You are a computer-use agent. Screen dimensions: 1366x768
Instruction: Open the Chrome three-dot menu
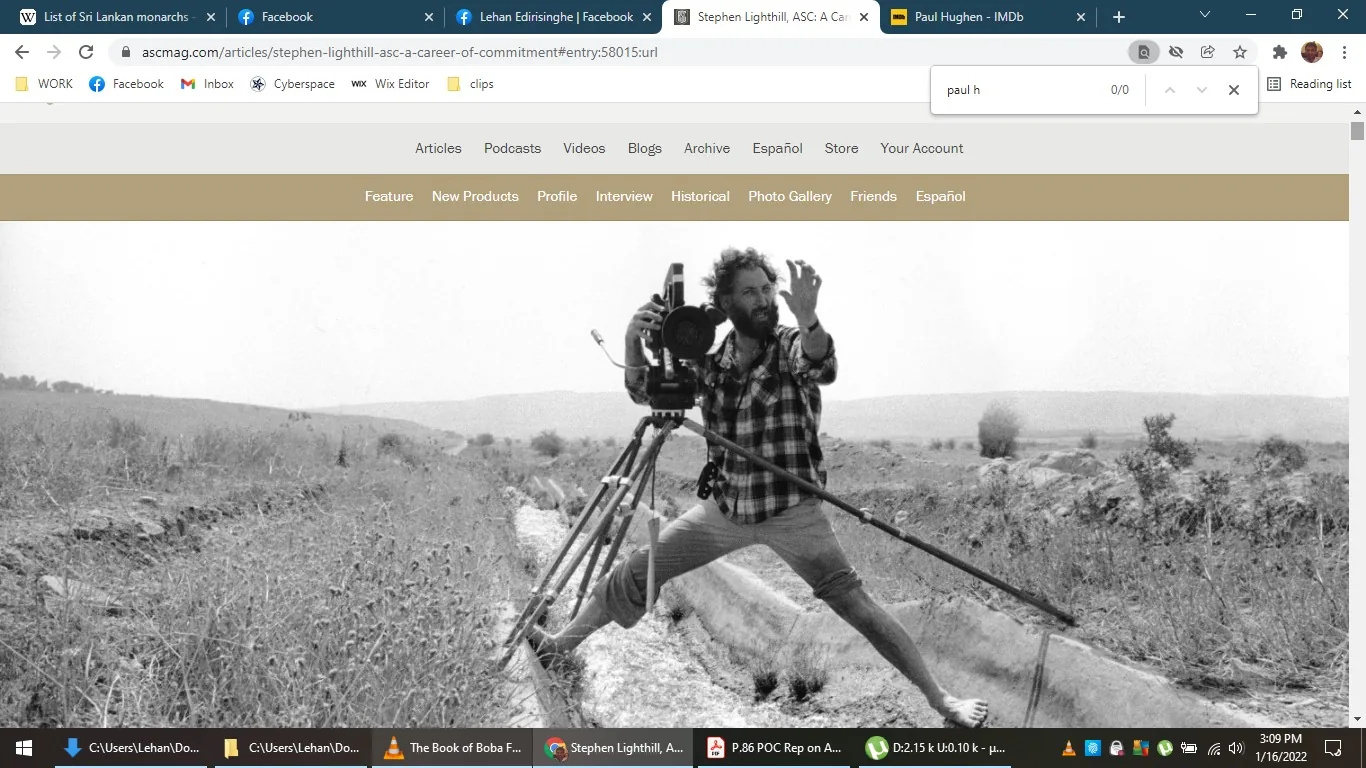point(1344,52)
